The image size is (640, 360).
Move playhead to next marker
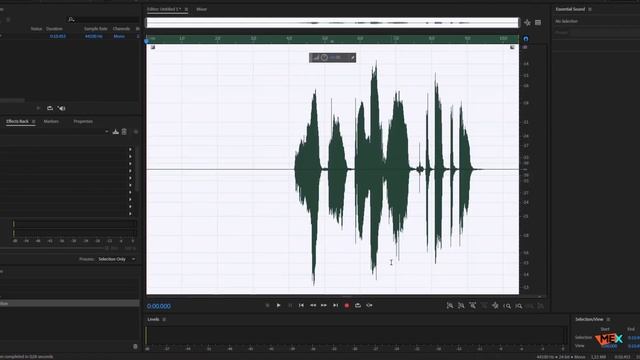336,305
